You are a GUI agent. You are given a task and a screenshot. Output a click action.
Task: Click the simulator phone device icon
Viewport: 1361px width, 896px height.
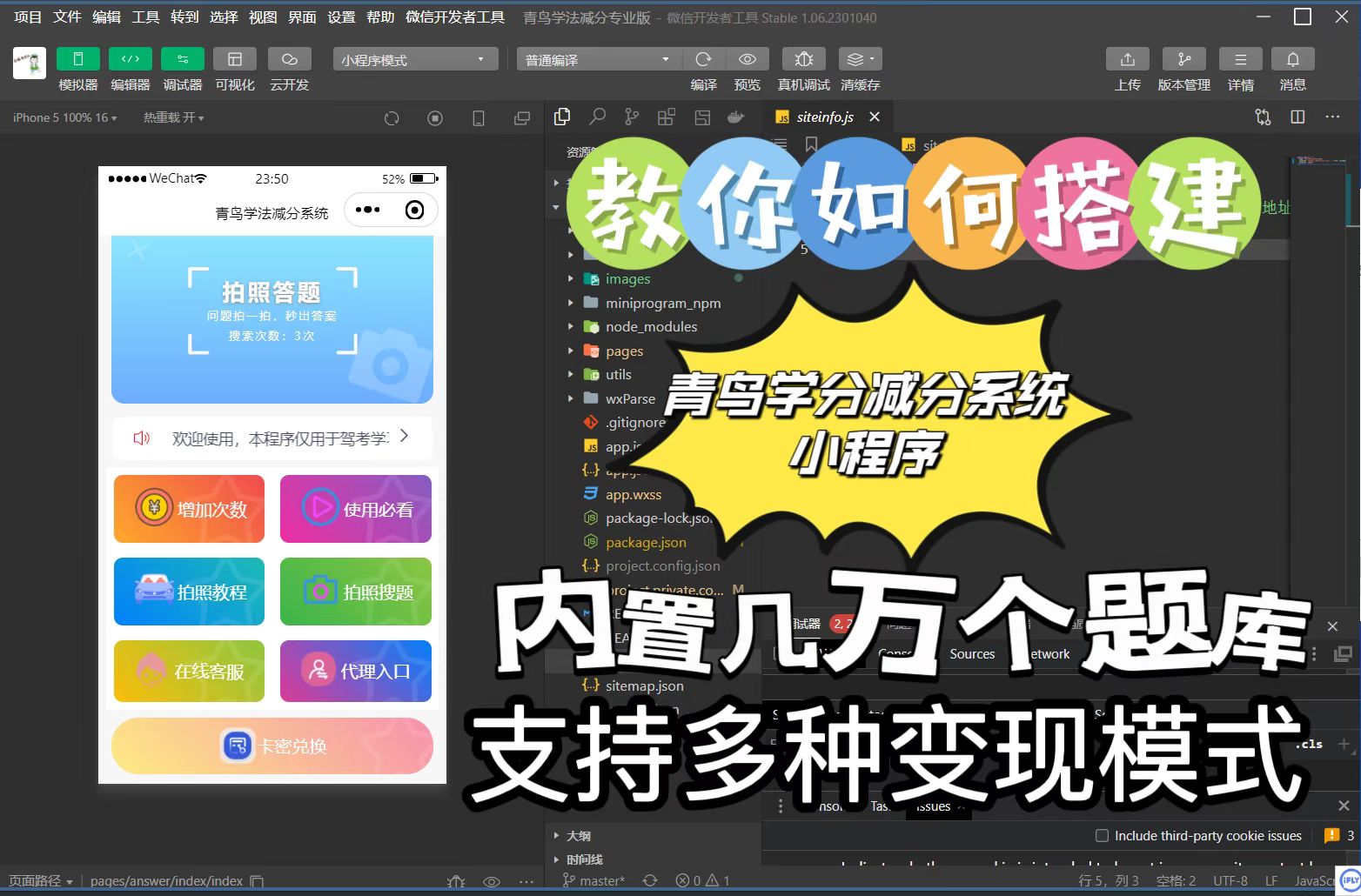(x=479, y=118)
